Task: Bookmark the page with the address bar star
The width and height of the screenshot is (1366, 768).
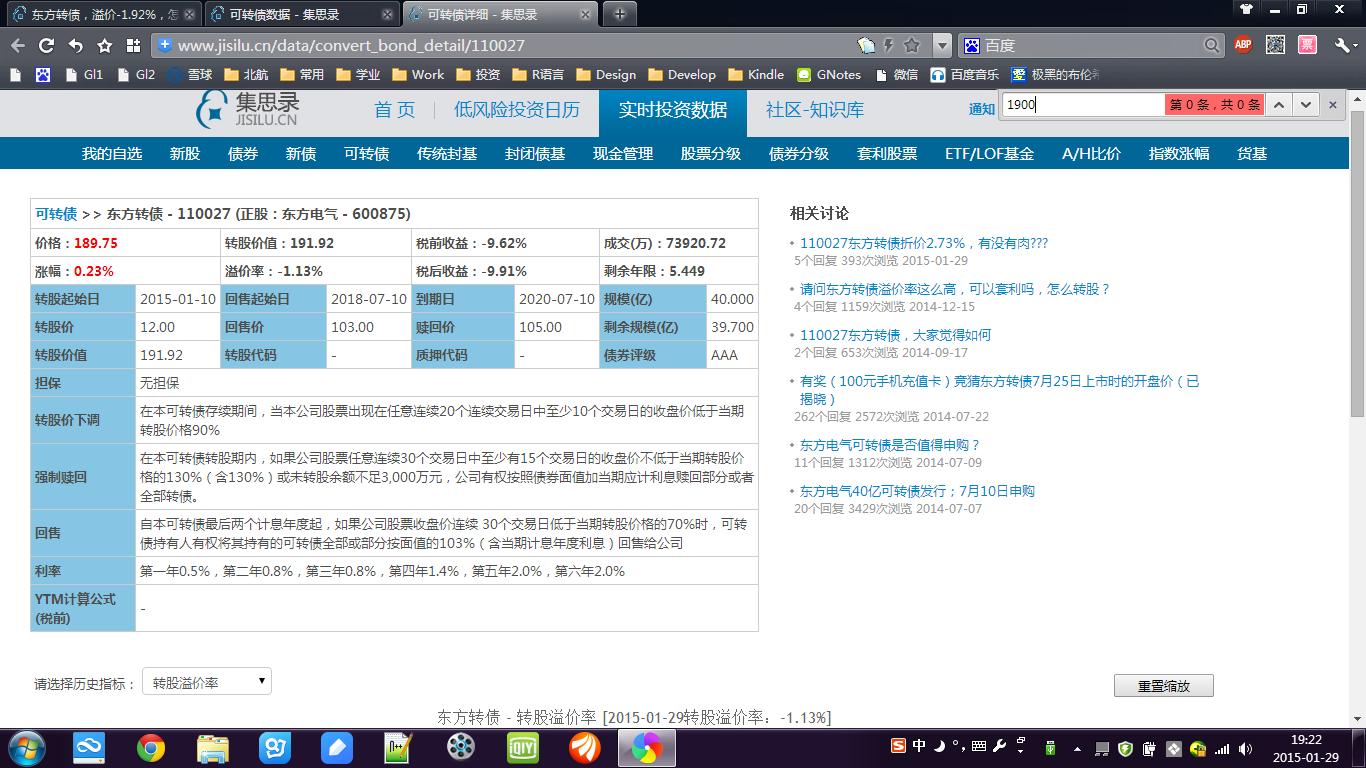Action: point(911,45)
